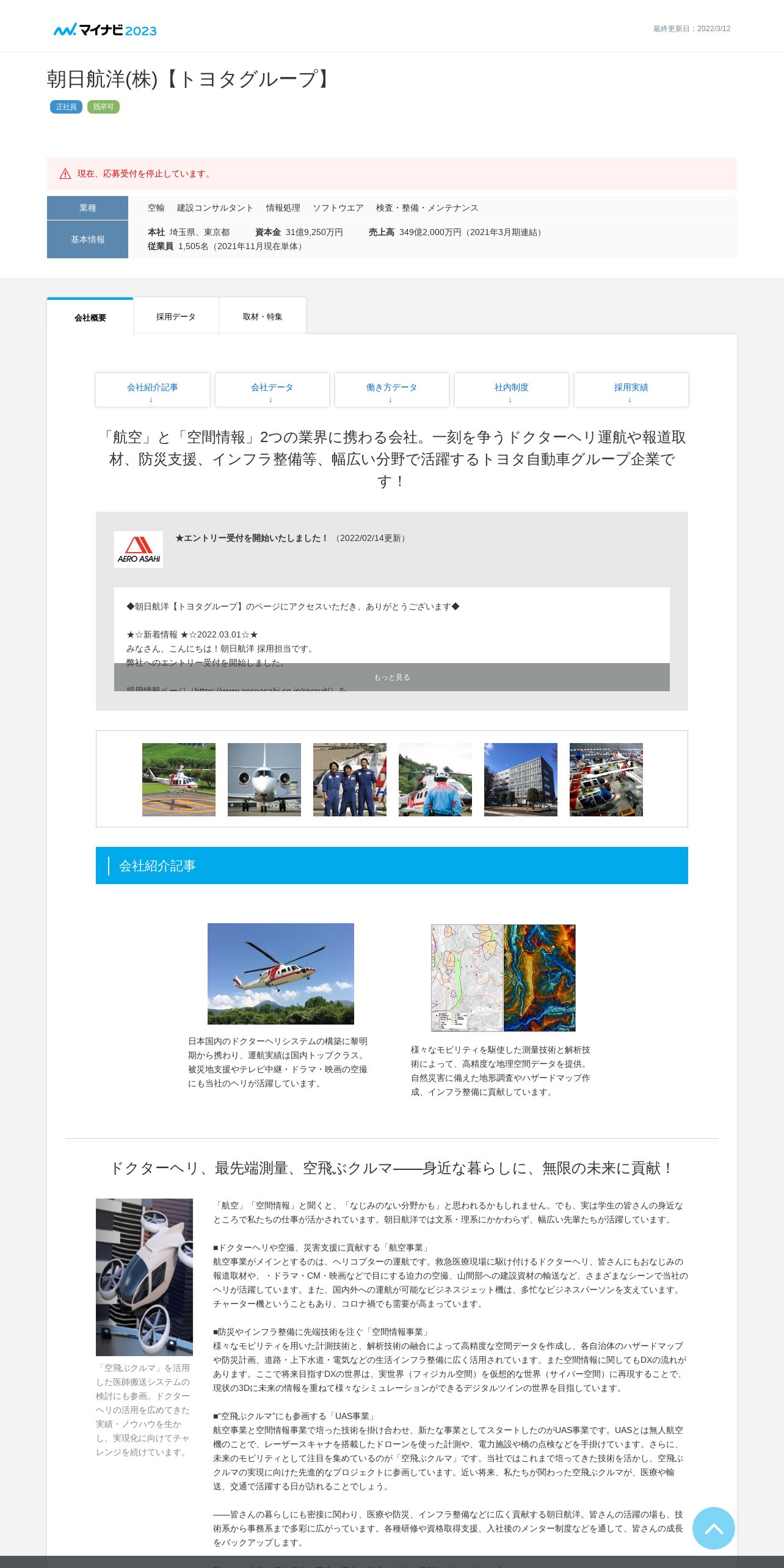Viewport: 784px width, 1568px height.
Task: Open the three crew members thumbnail
Action: pos(350,779)
